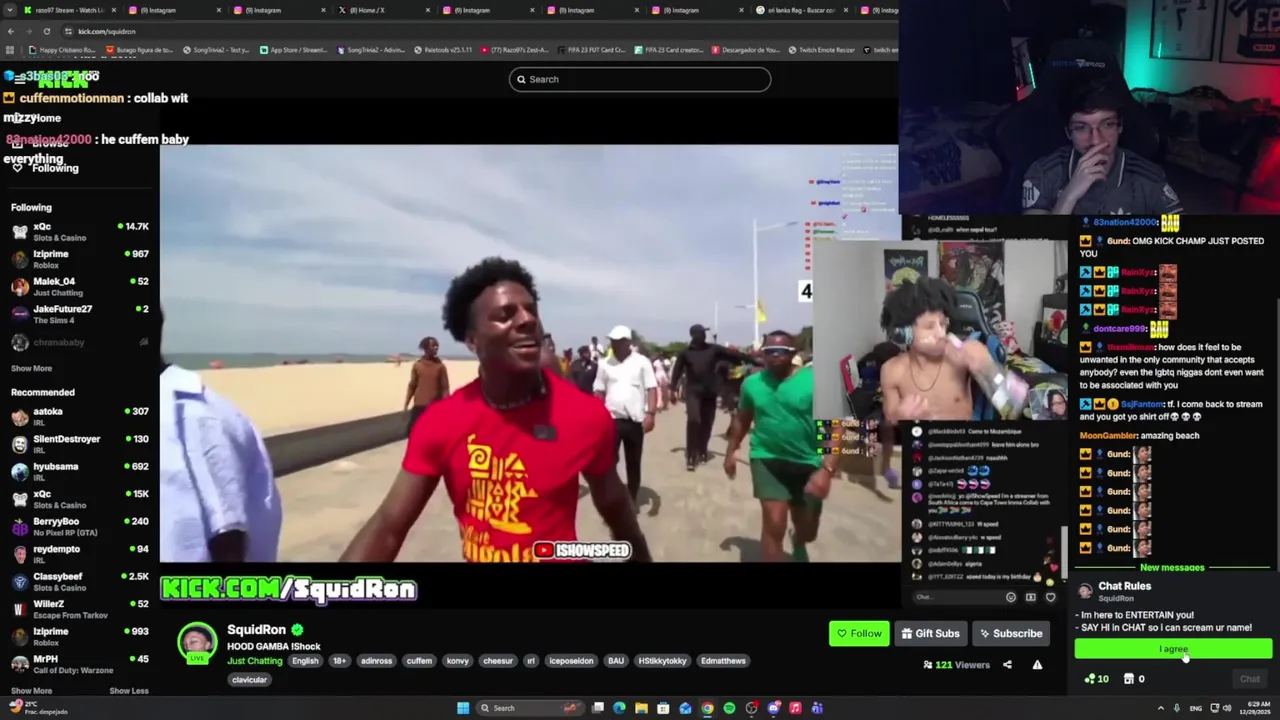The height and width of the screenshot is (720, 1280).
Task: Focus the Kick search field
Action: tap(640, 79)
